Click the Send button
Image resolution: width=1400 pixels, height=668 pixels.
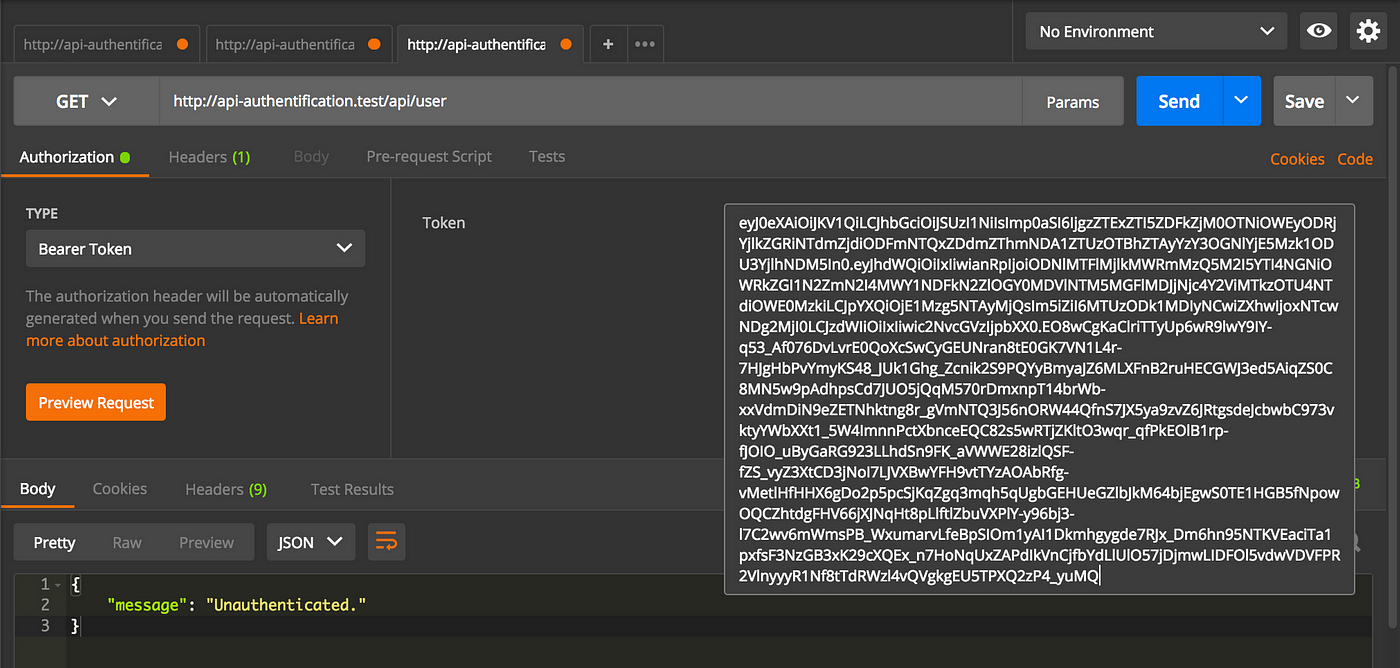(1179, 101)
